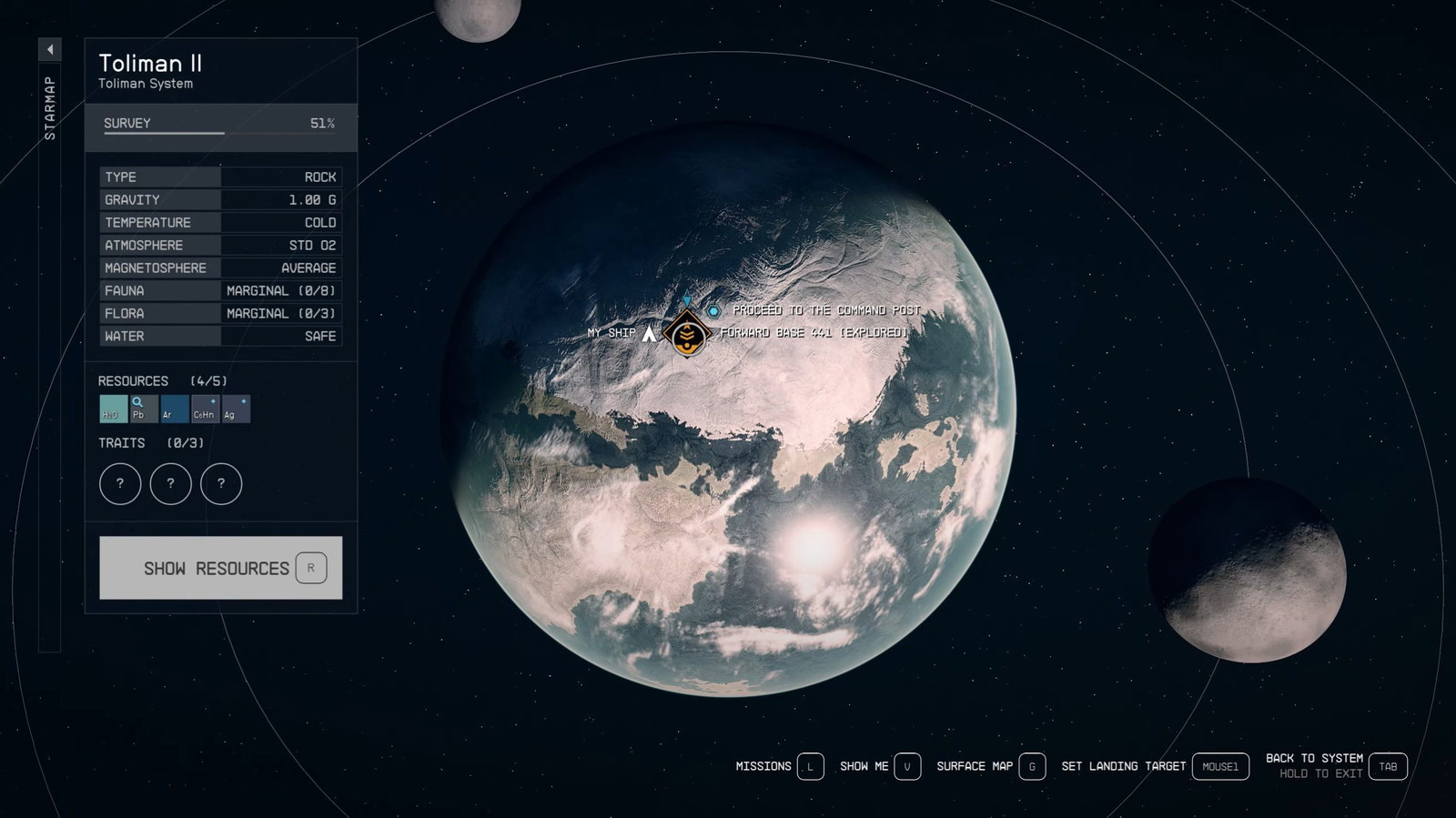Select the Forward Base 441 landmark icon
The image size is (1456, 818).
coord(686,334)
